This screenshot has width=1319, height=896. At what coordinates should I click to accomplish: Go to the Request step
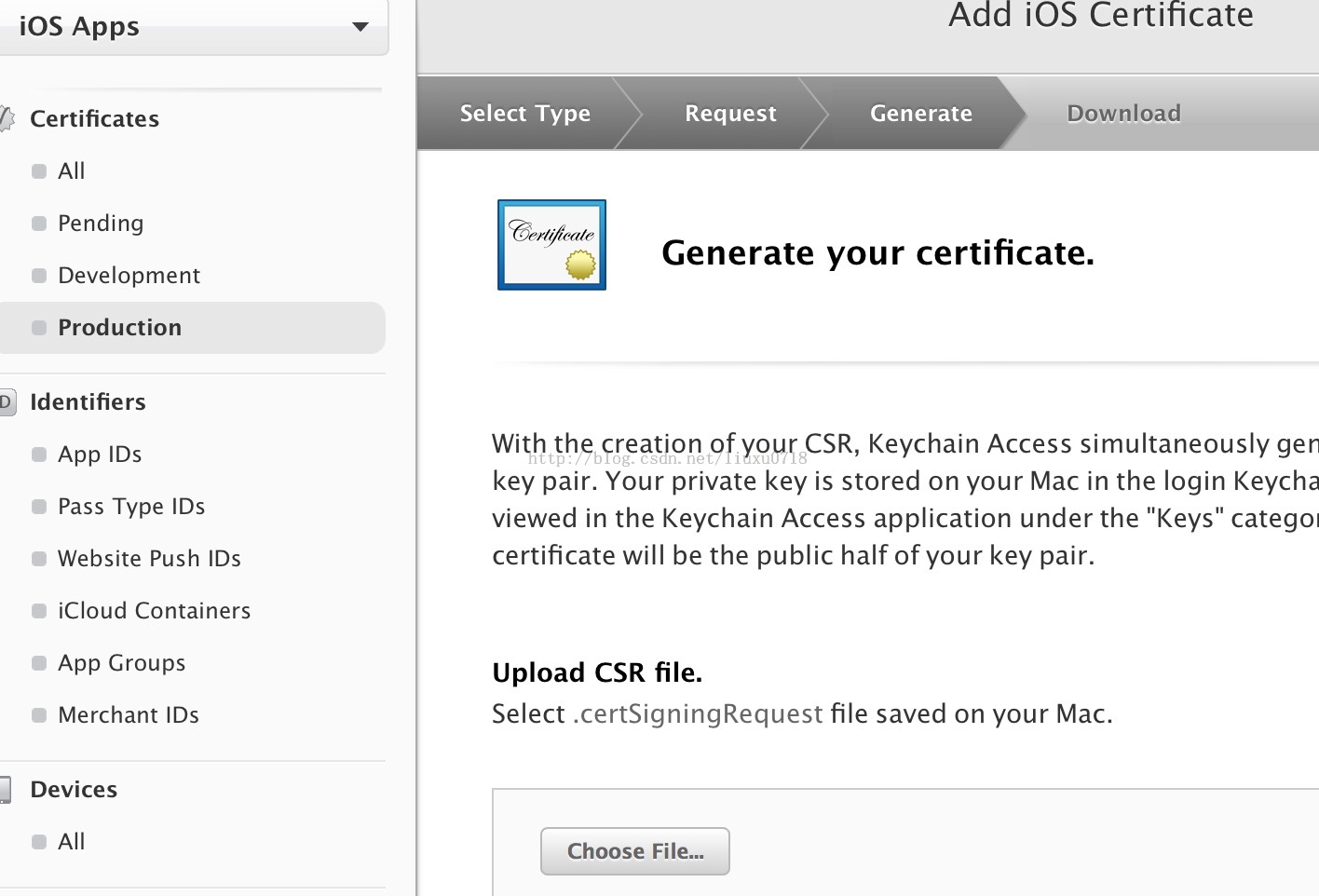730,114
